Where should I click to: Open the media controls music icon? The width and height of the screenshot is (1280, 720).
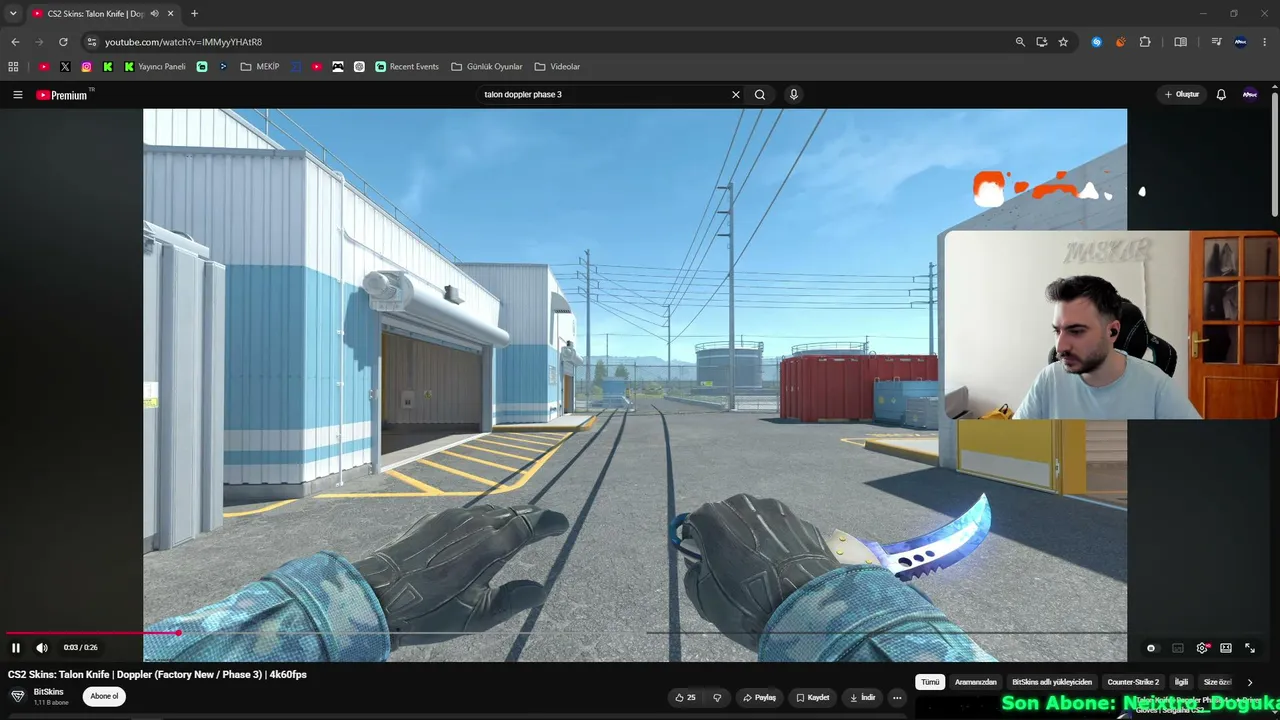(x=1216, y=42)
